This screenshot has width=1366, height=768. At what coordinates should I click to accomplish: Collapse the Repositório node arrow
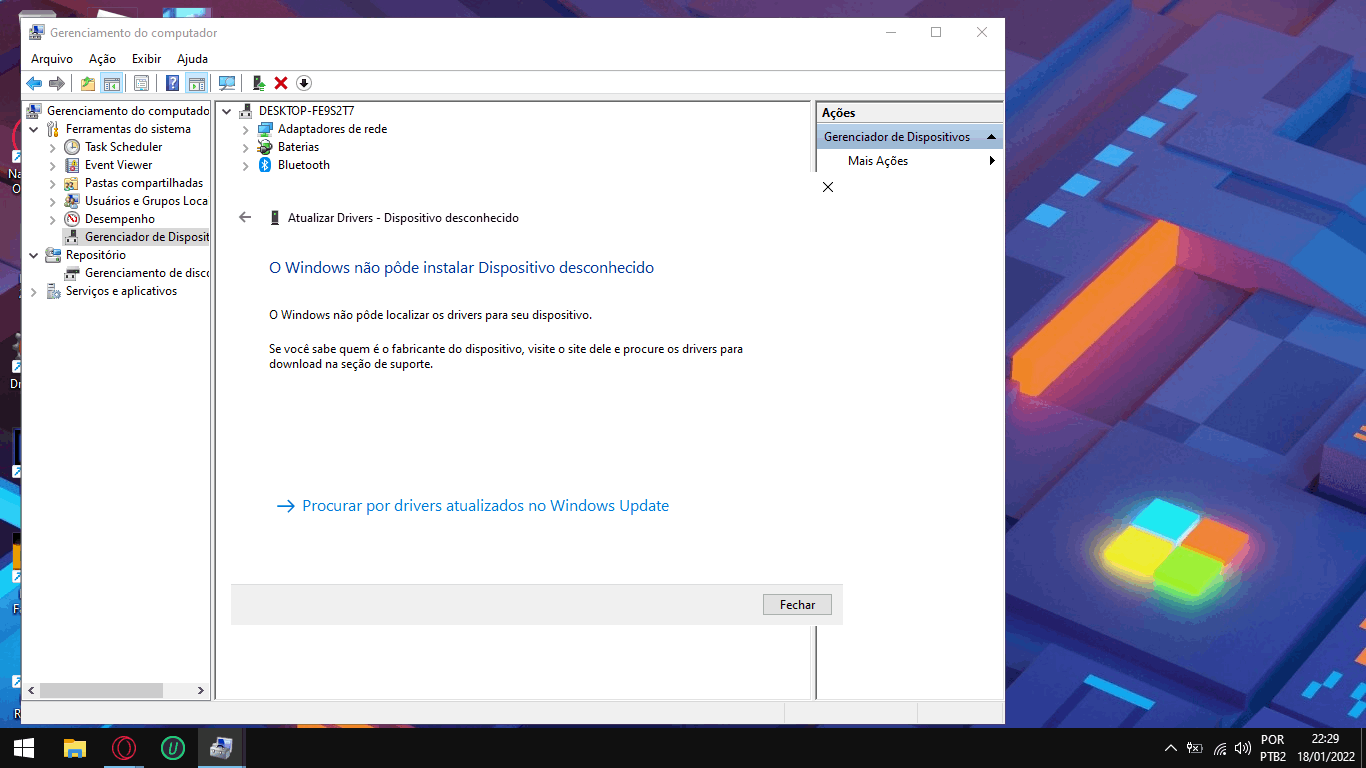[x=34, y=255]
